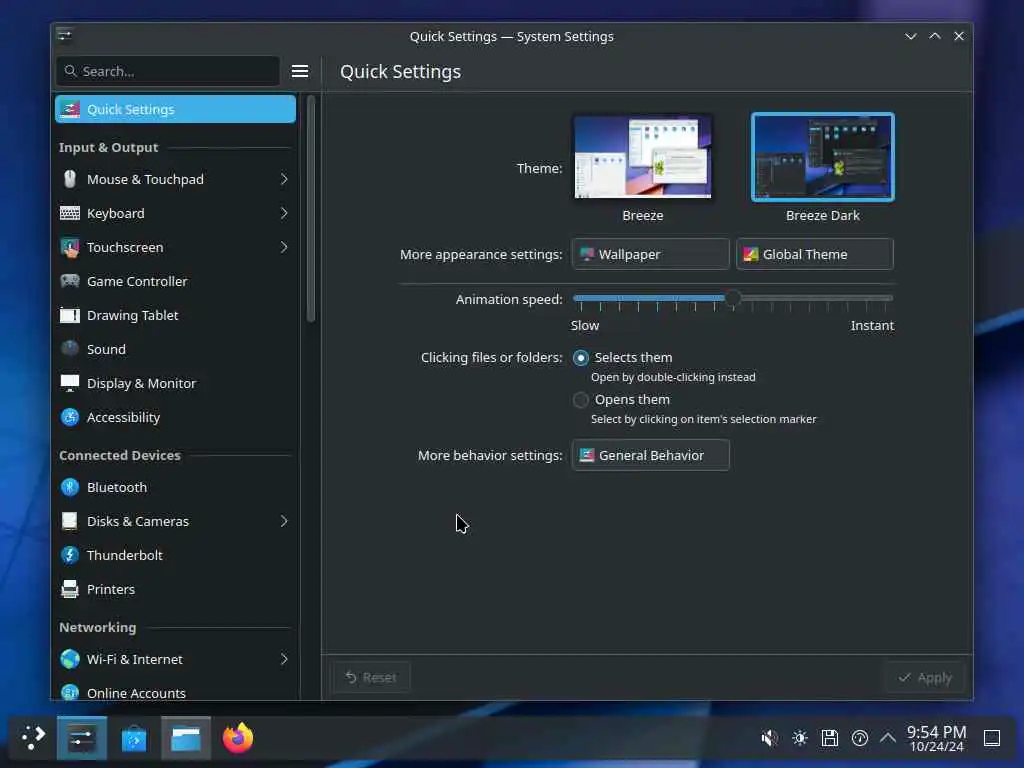Choose the Breeze light theme thumbnail
The width and height of the screenshot is (1024, 768).
click(643, 157)
